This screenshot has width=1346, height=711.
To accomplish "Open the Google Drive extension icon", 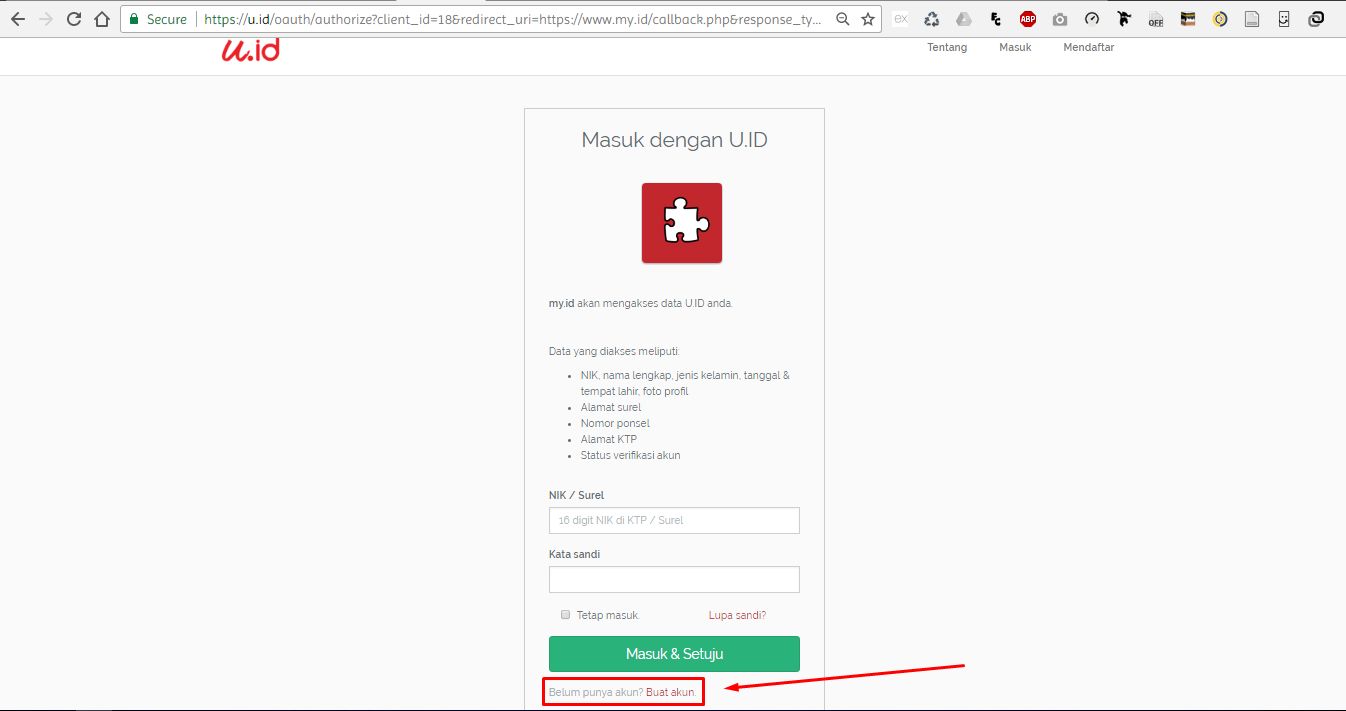I will click(x=964, y=19).
